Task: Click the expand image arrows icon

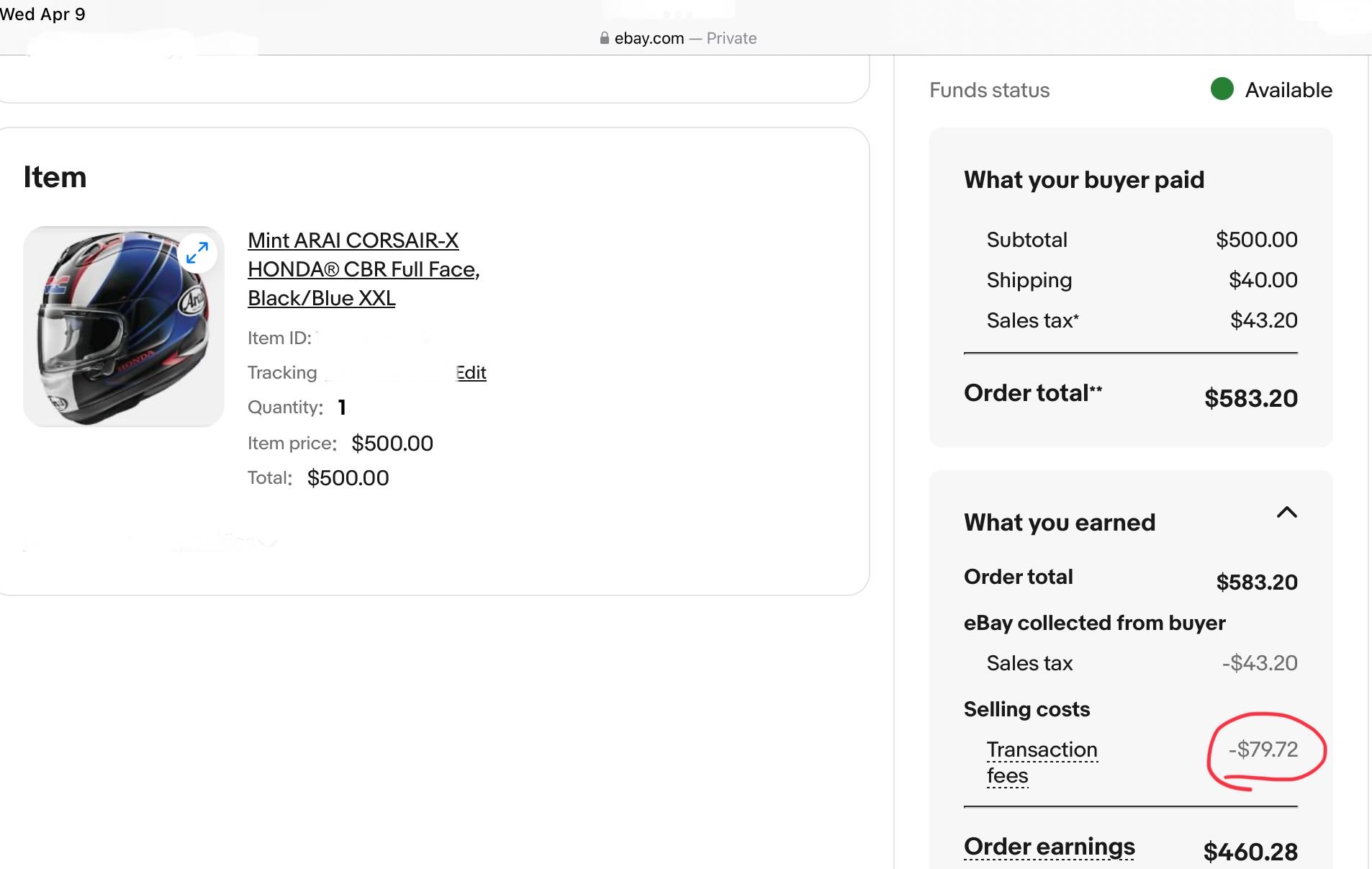Action: click(x=197, y=253)
